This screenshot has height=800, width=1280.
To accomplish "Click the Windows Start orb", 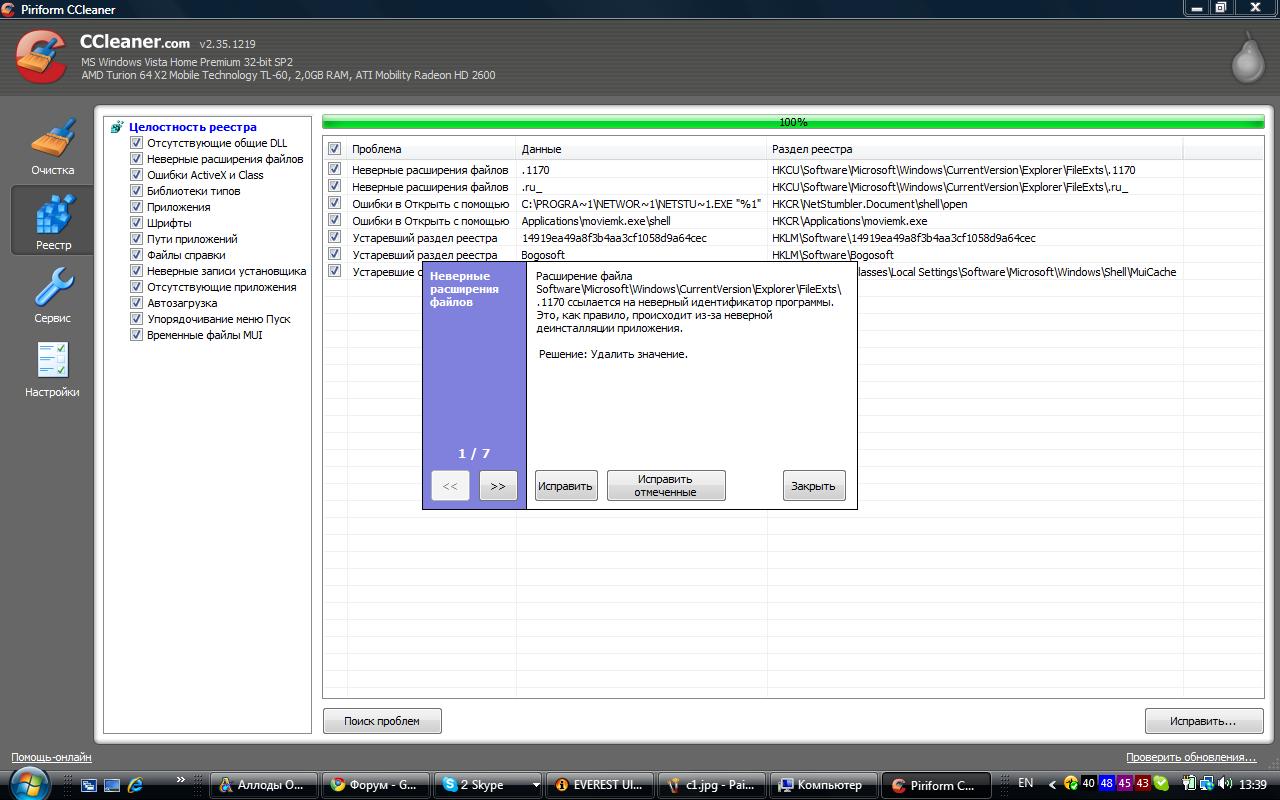I will click(x=29, y=784).
